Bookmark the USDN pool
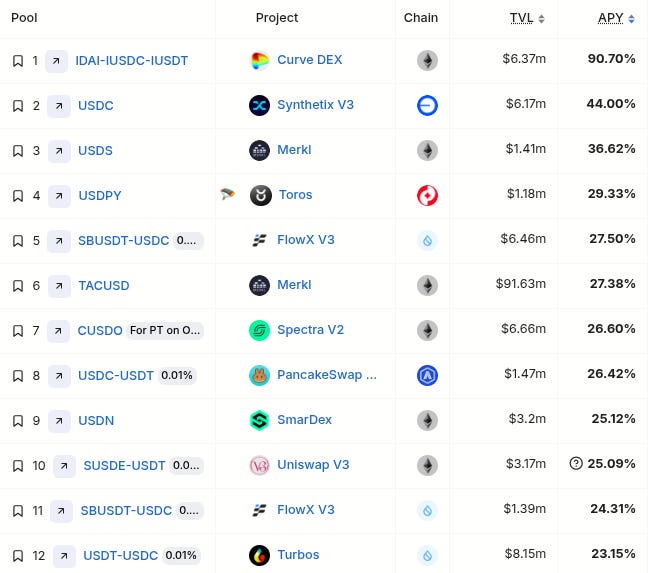This screenshot has height=573, width=648. [18, 421]
